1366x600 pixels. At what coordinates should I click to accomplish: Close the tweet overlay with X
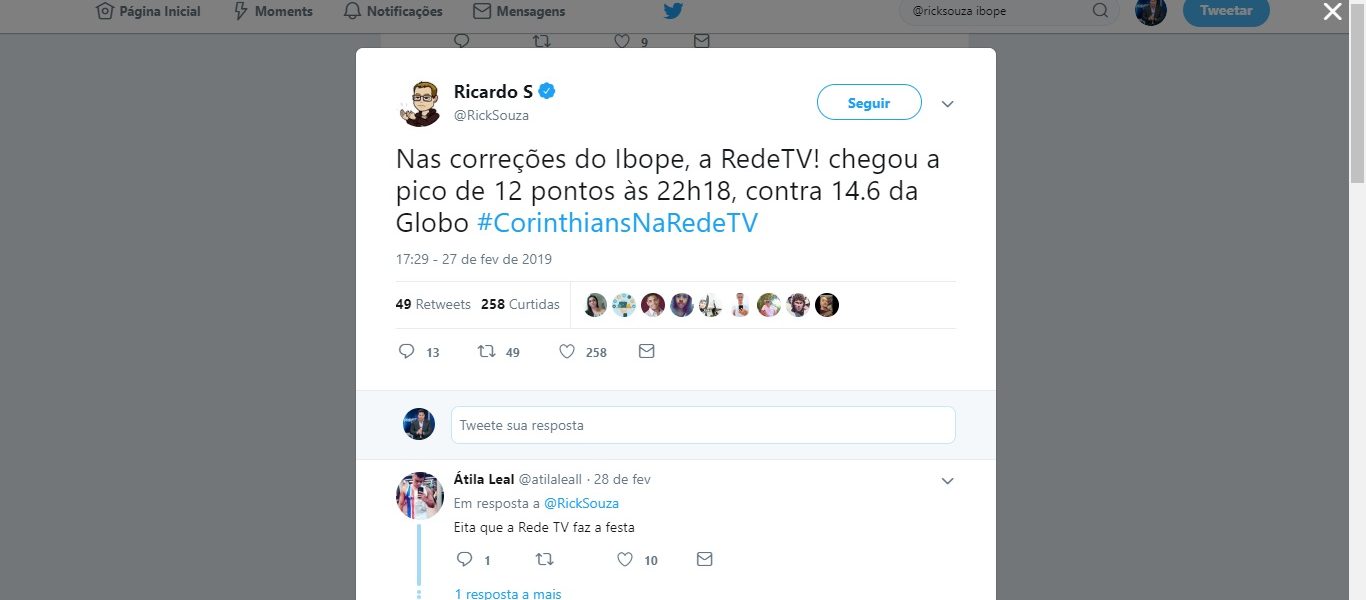pyautogui.click(x=1332, y=12)
